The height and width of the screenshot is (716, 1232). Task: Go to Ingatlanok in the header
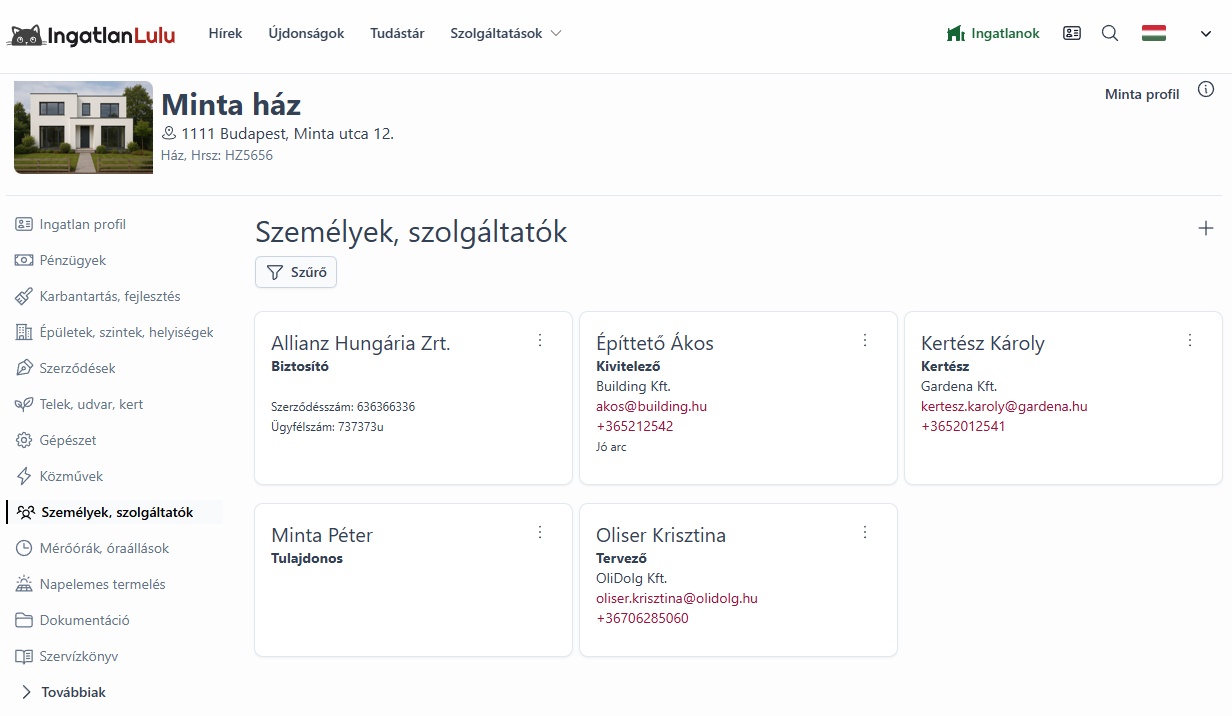993,33
